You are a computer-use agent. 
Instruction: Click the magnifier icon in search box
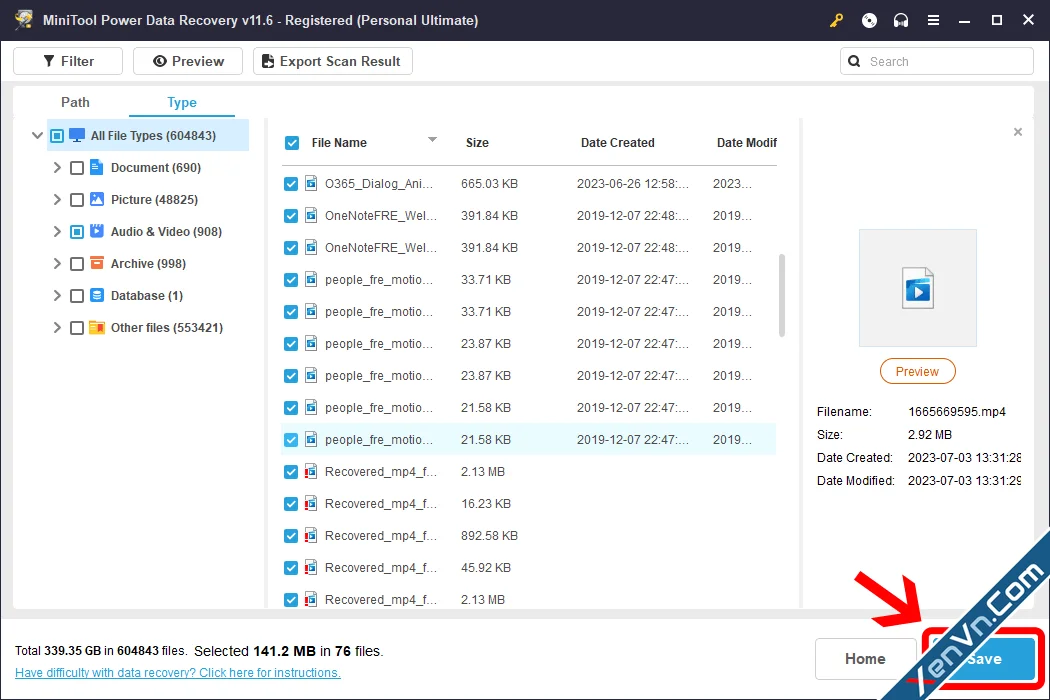pyautogui.click(x=854, y=62)
